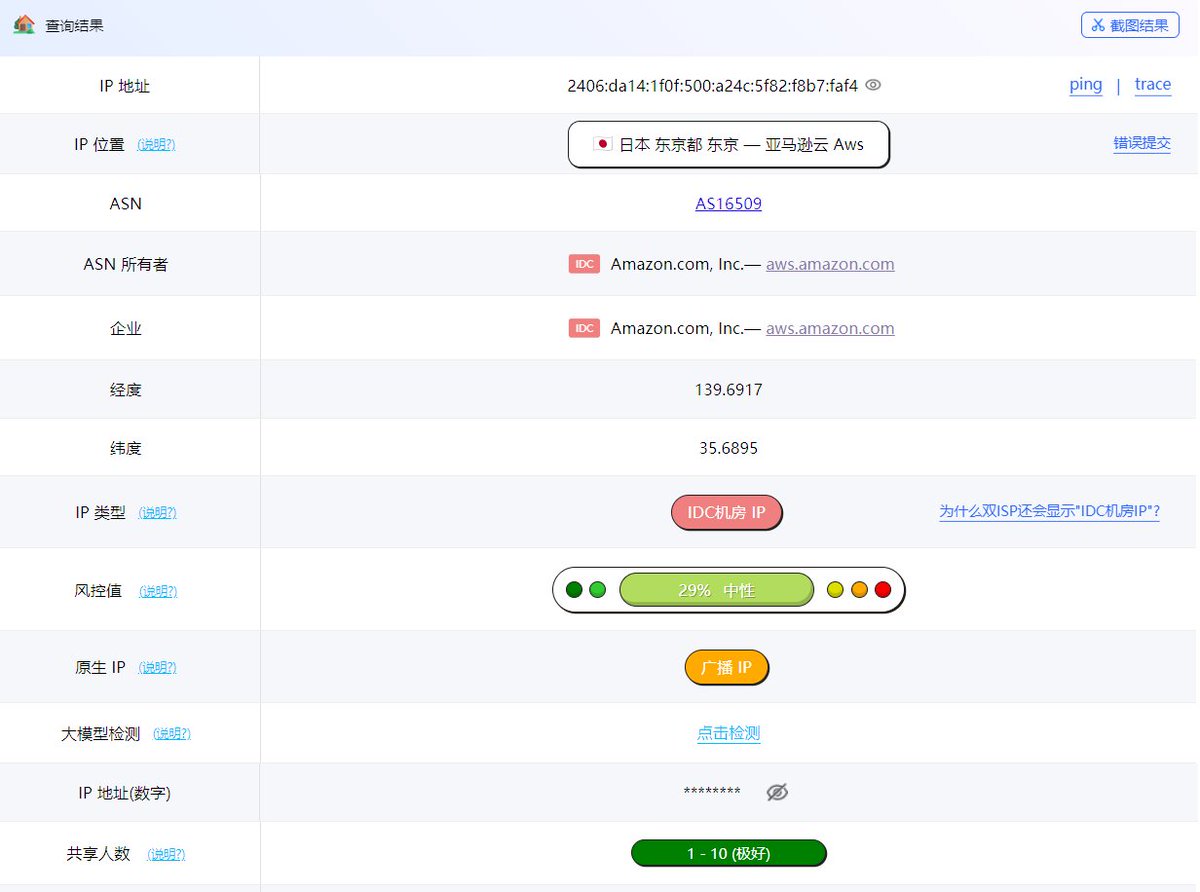Open the 为什么双ISP还会显示"IDC机房IP"? link
1200x892 pixels.
(1049, 512)
